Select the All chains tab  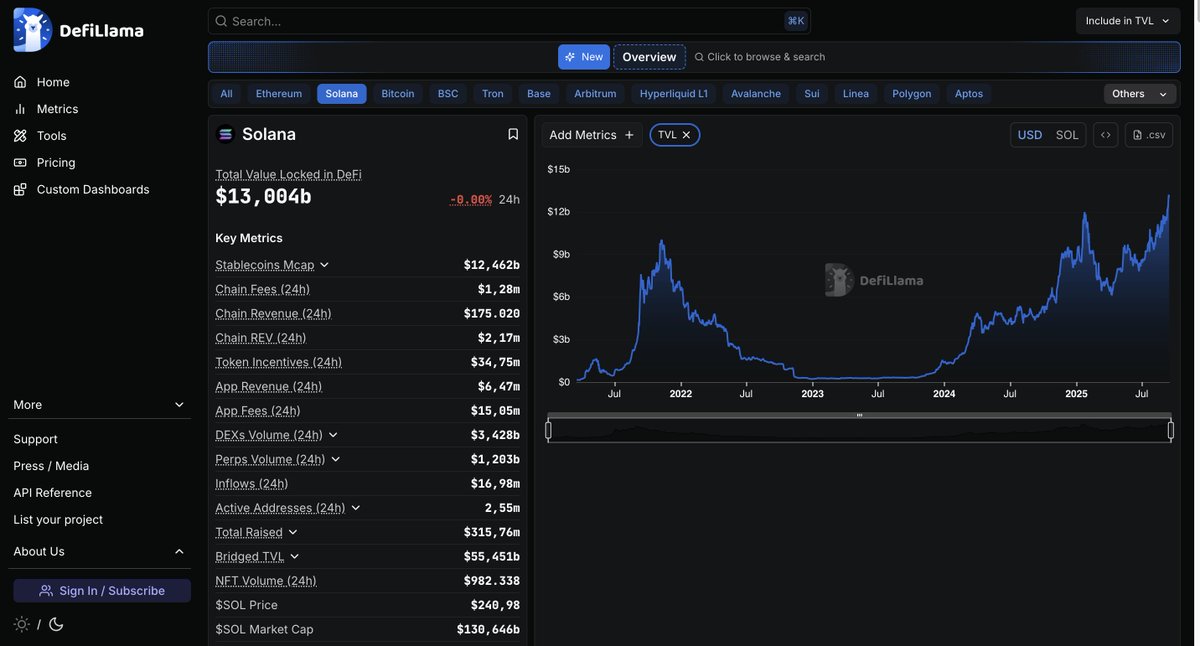(x=226, y=94)
